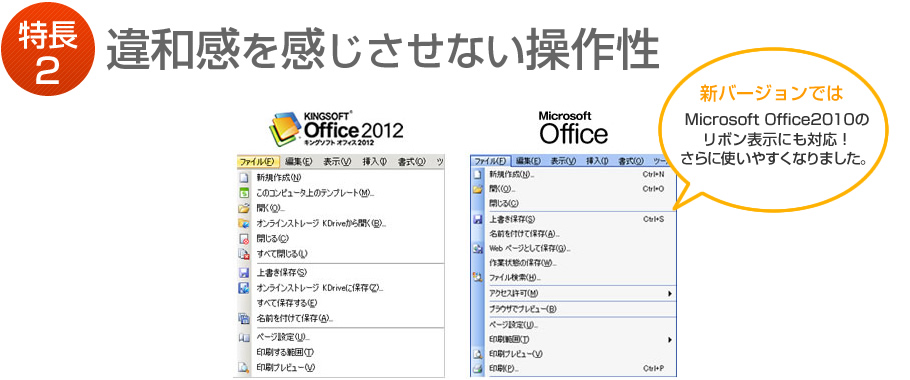Click the 上書き保存 floppy icon in Kingsoft menu
This screenshot has height=380, width=910.
[x=244, y=273]
